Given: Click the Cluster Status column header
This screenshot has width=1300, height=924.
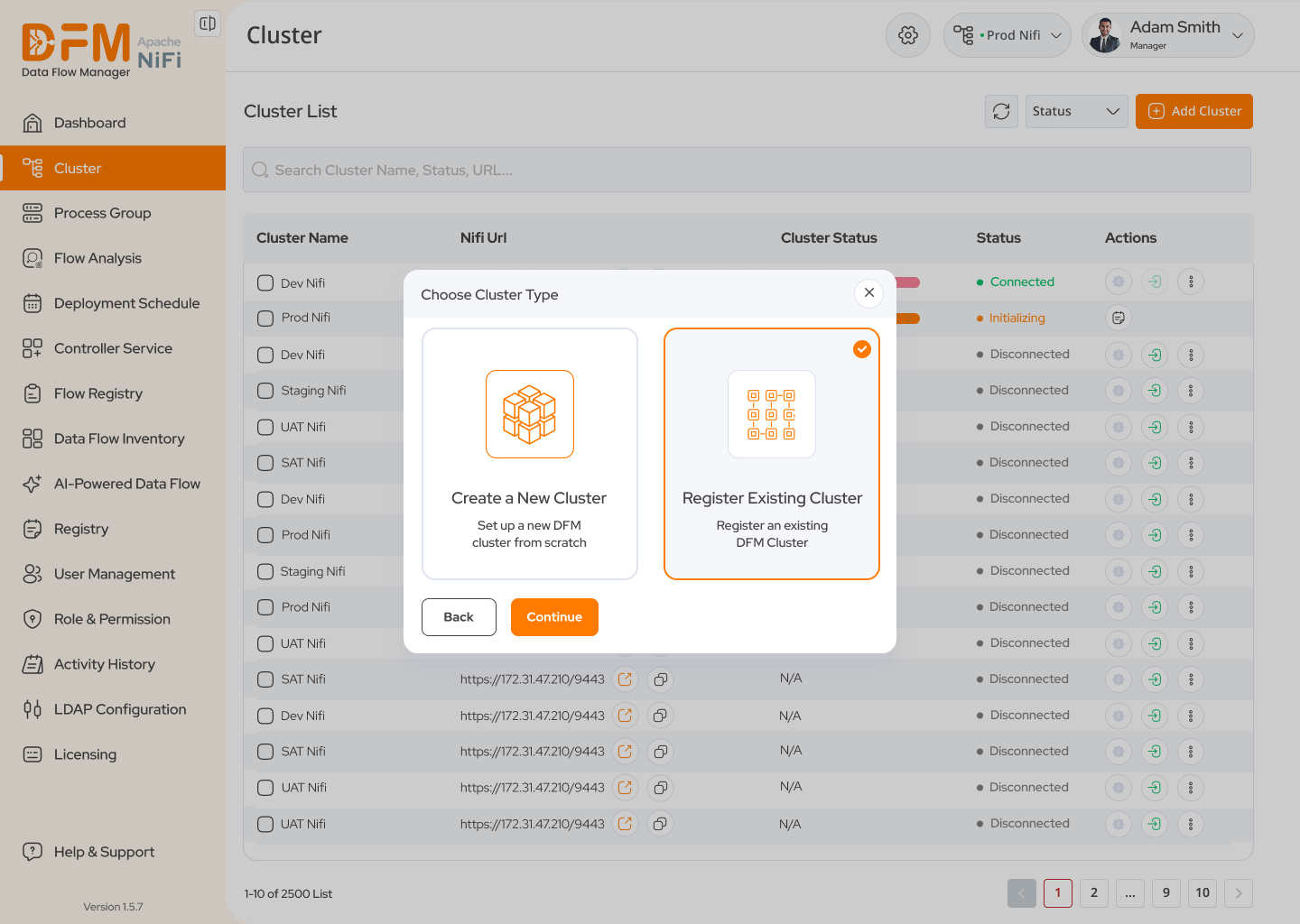Looking at the screenshot, I should [829, 238].
